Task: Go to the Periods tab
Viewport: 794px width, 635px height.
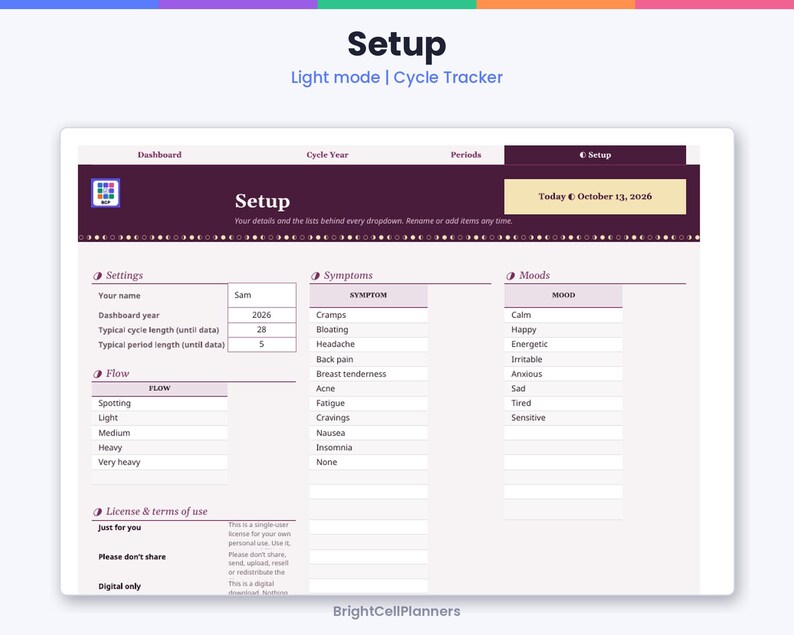Action: point(466,155)
